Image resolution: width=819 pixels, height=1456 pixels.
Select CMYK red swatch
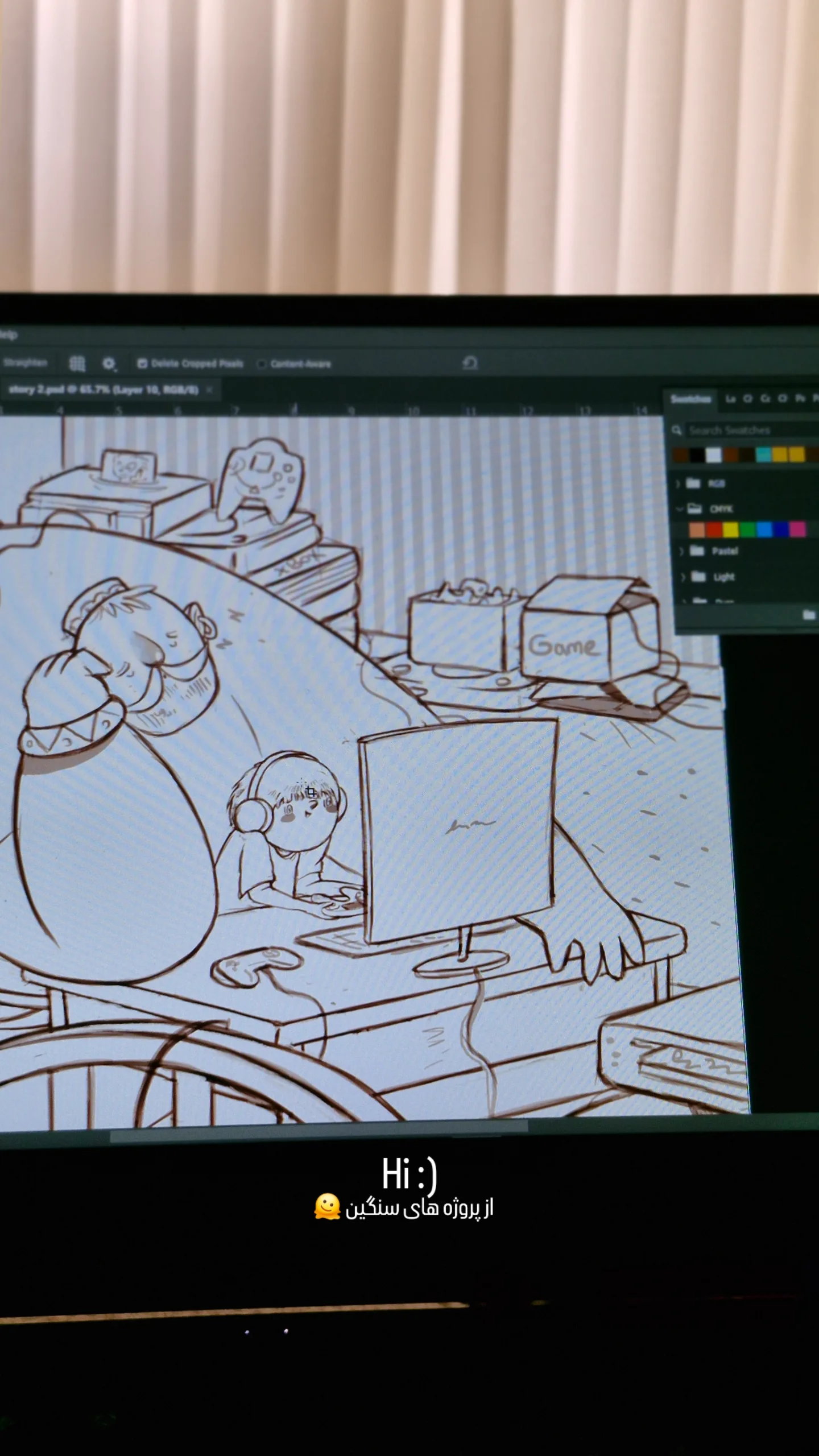[714, 530]
